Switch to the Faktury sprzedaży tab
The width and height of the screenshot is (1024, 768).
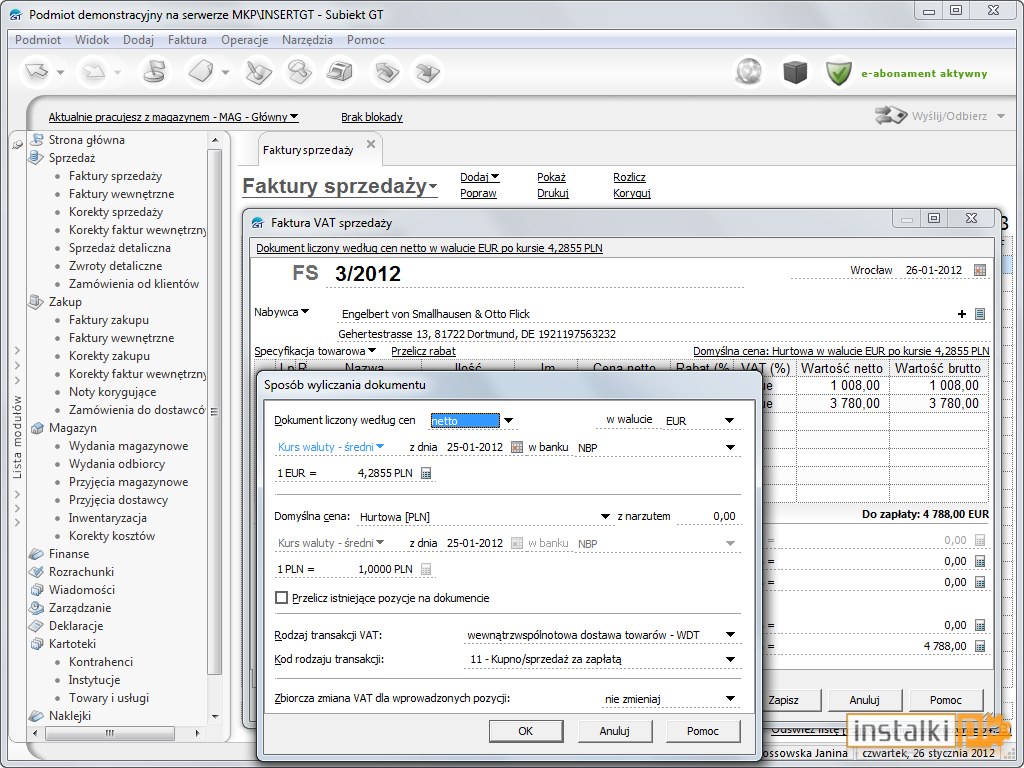308,150
